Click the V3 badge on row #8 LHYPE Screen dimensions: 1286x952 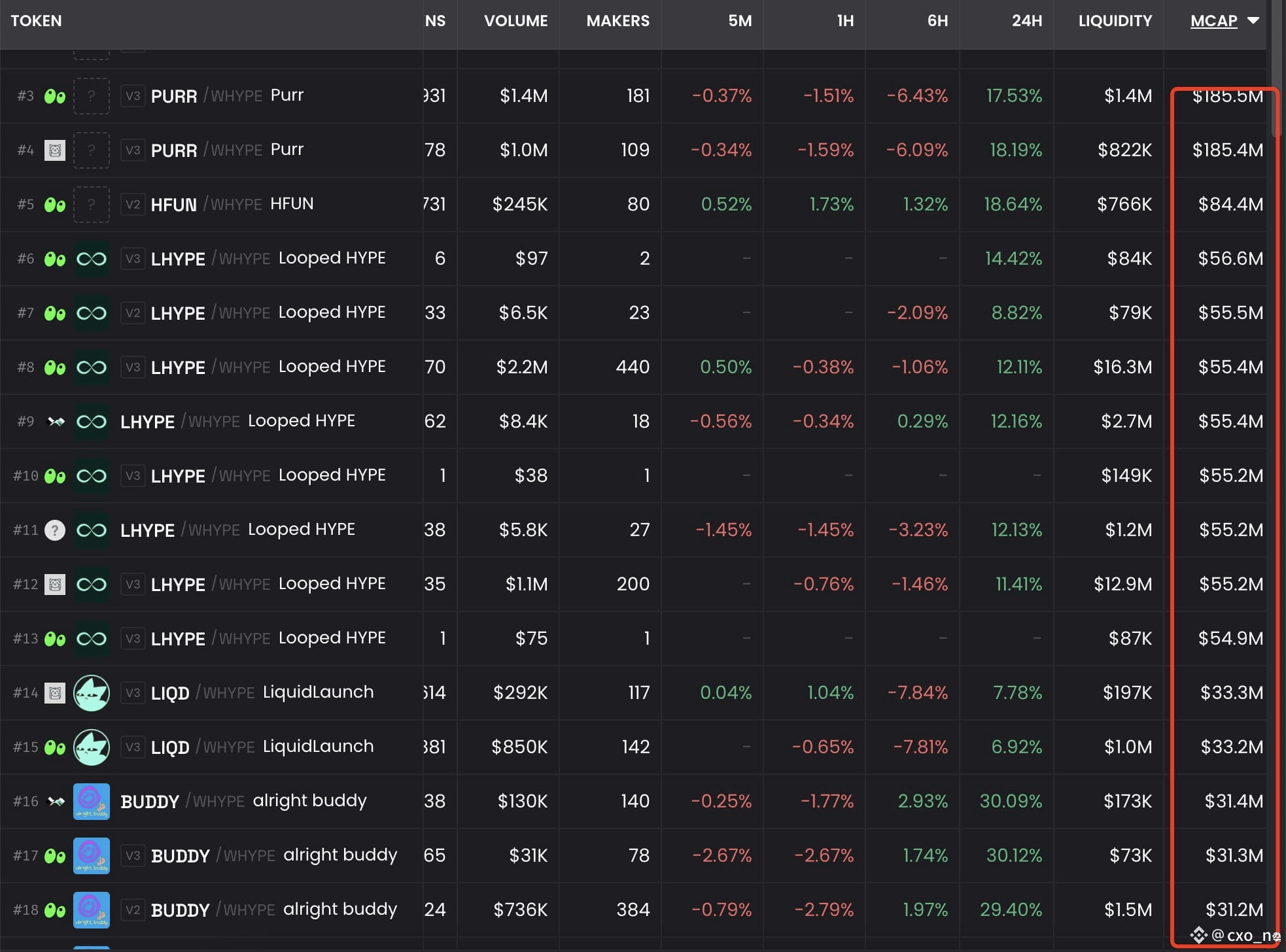click(133, 367)
